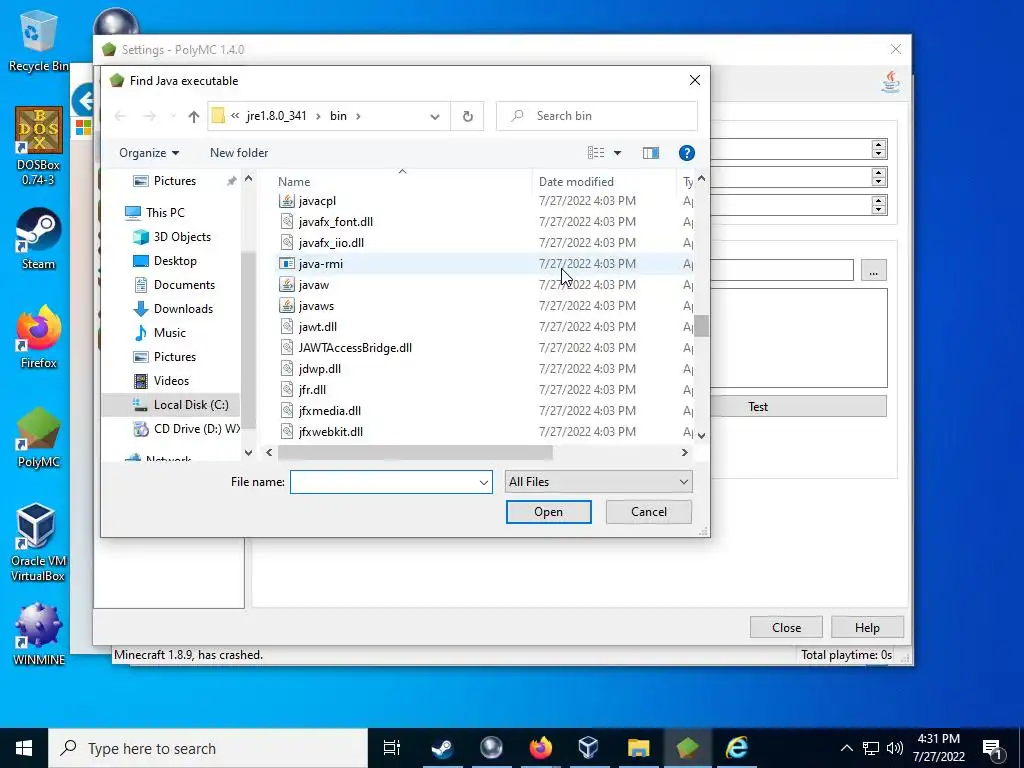
Task: Expand File name combo box dropdown
Action: (483, 482)
